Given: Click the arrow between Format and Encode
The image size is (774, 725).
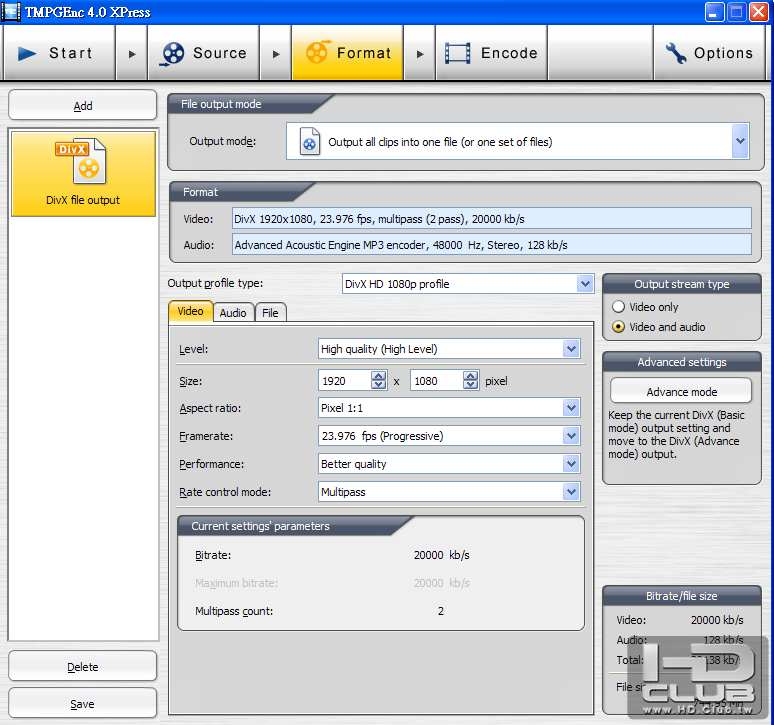Looking at the screenshot, I should click(x=420, y=54).
